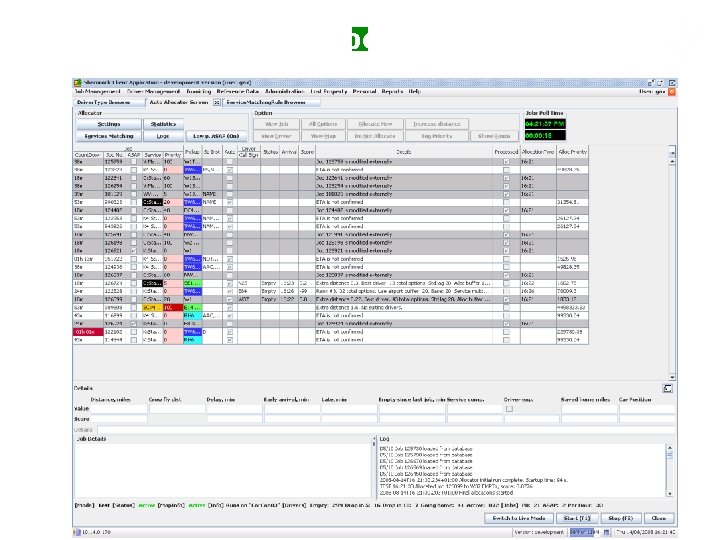Click the Log panel scroll-up arrow
Image resolution: width=720 pixels, height=540 pixels.
pos(669,447)
